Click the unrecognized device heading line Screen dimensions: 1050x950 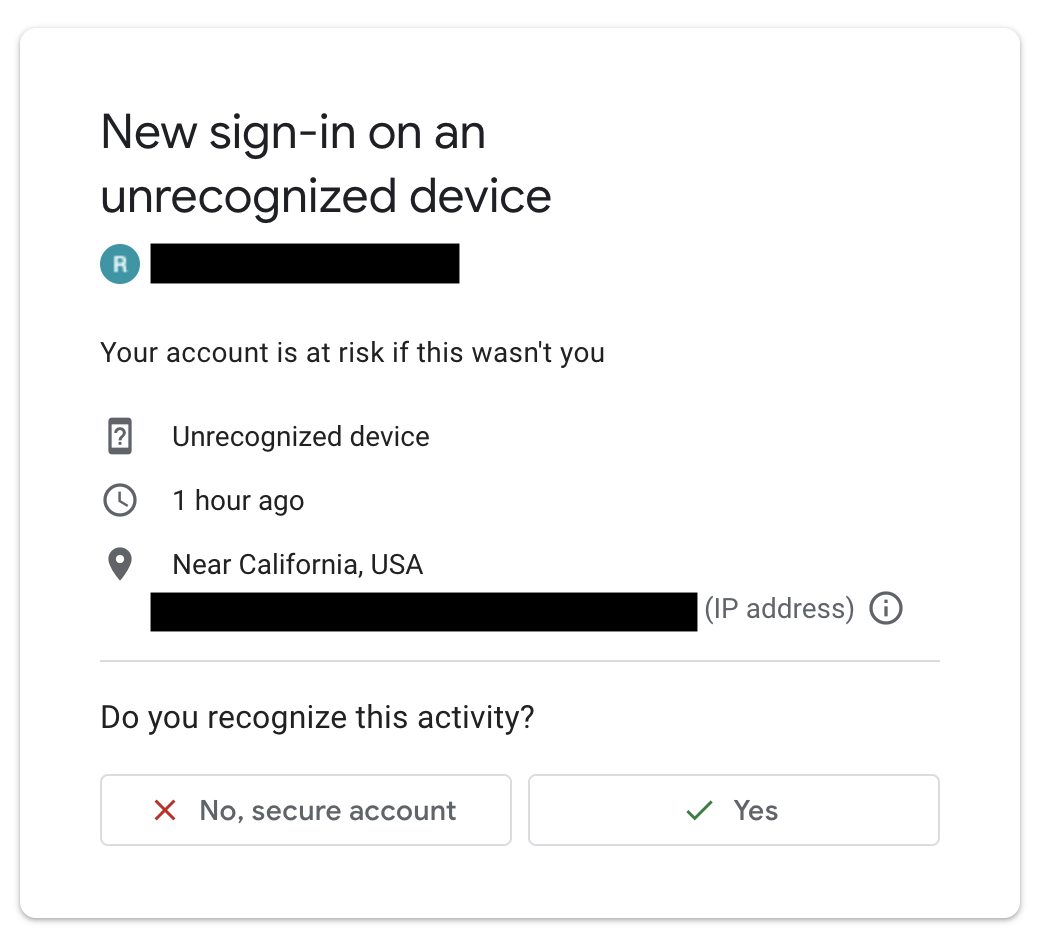tap(325, 197)
